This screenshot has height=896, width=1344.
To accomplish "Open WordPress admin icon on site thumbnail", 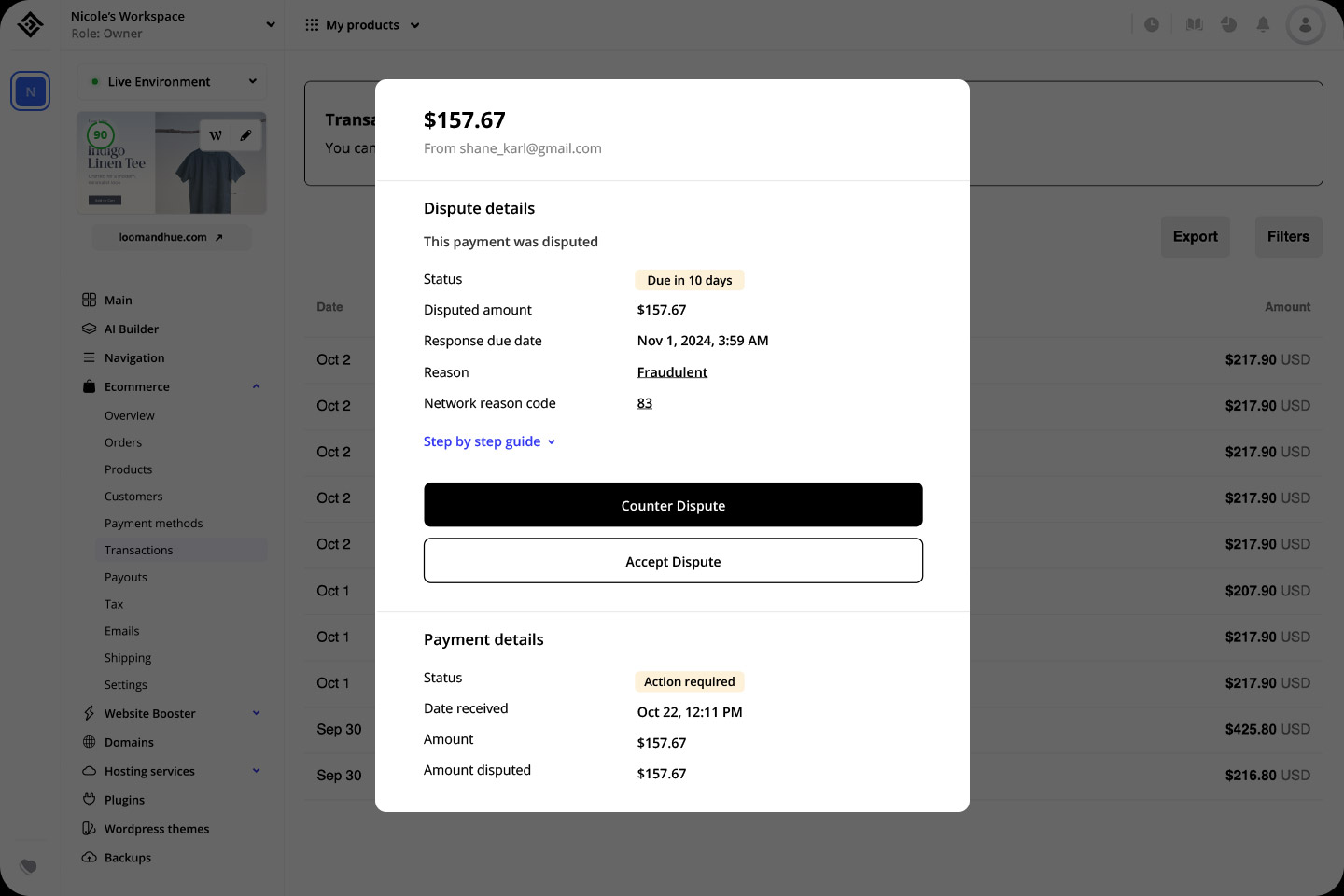I will click(x=216, y=135).
